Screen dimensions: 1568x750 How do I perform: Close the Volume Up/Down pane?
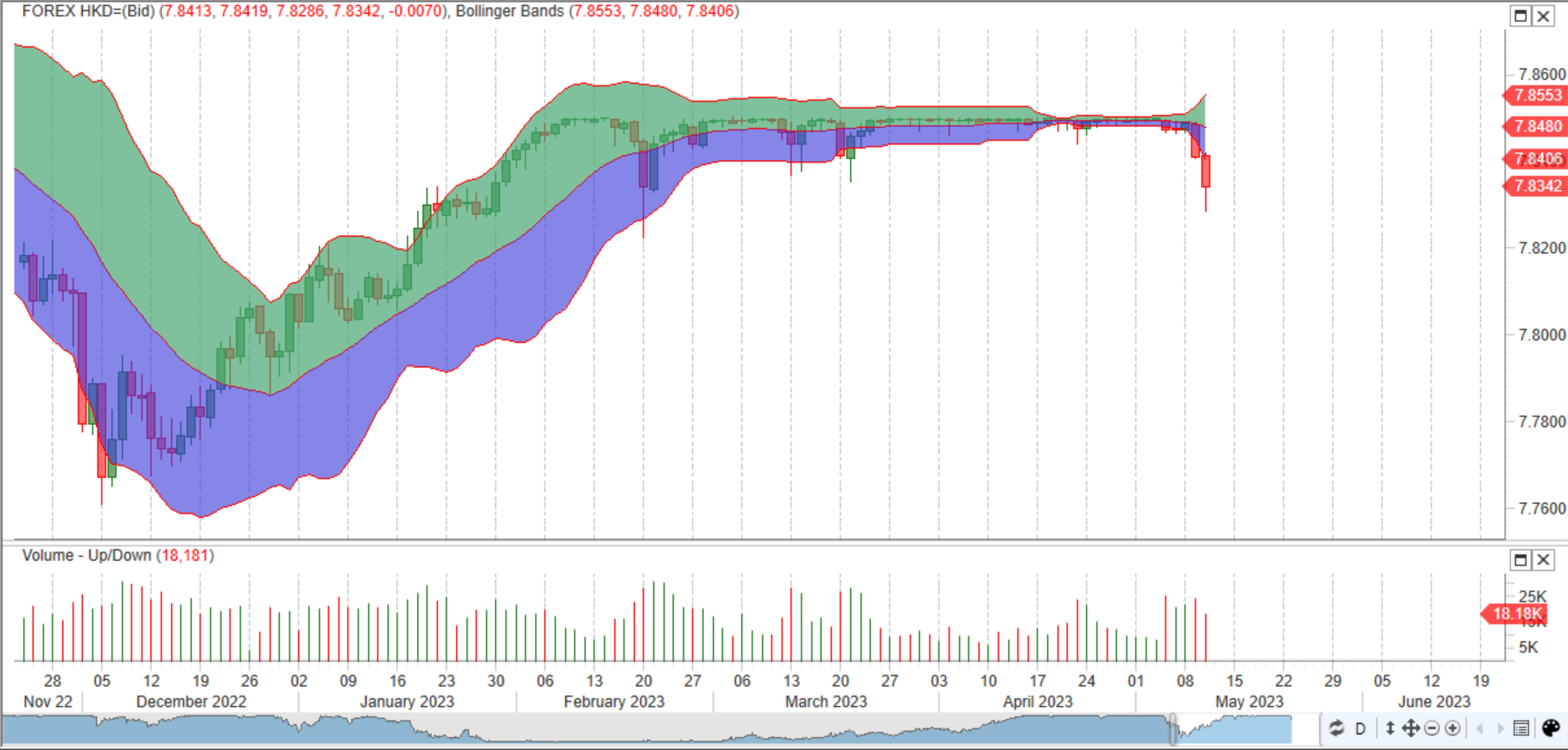(1543, 559)
